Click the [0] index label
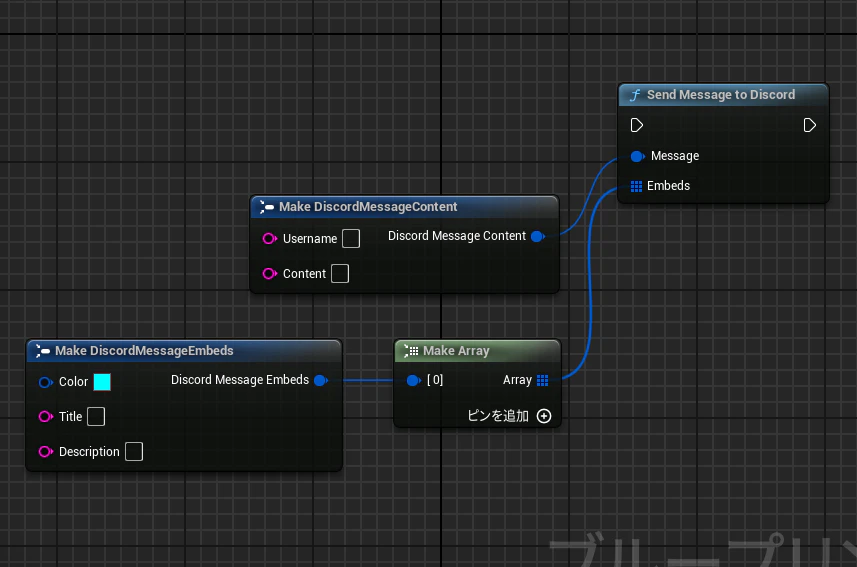857x567 pixels. point(435,380)
